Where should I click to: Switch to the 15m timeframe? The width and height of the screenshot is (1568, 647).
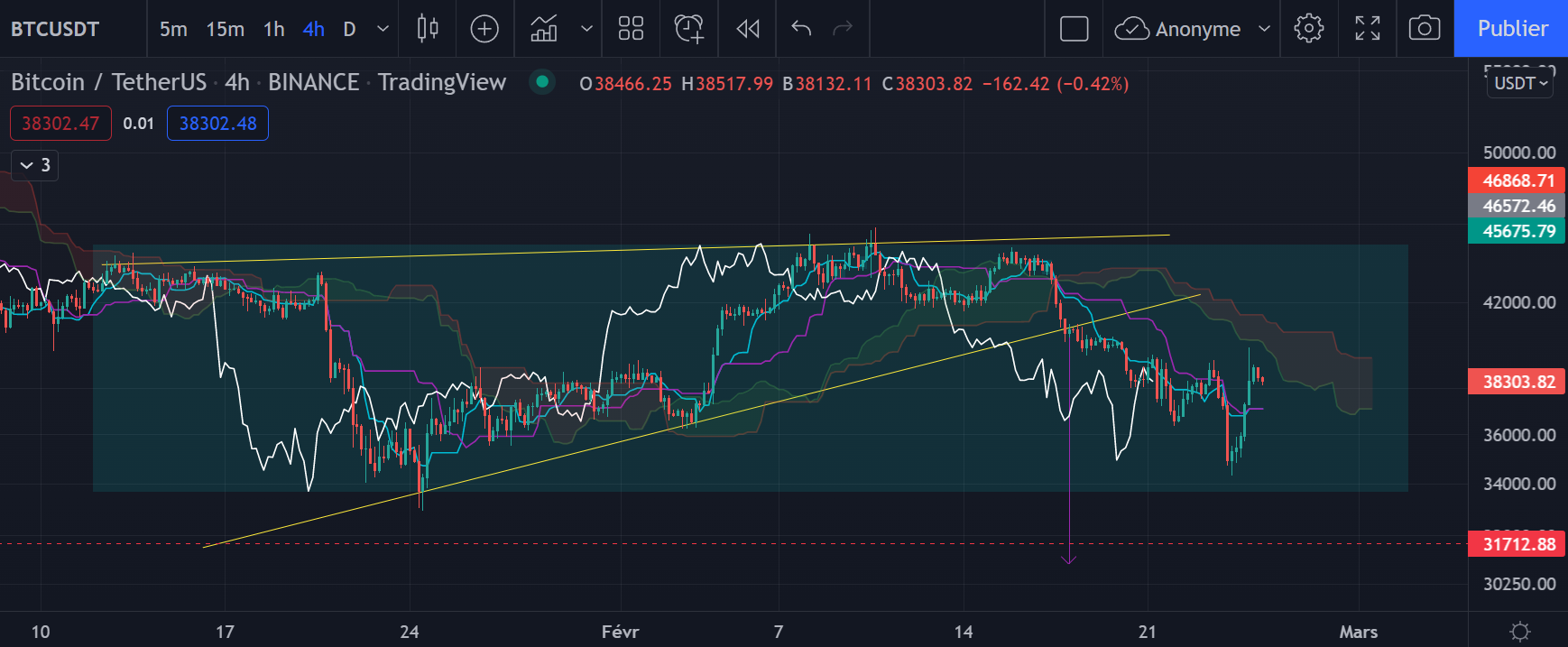click(225, 29)
